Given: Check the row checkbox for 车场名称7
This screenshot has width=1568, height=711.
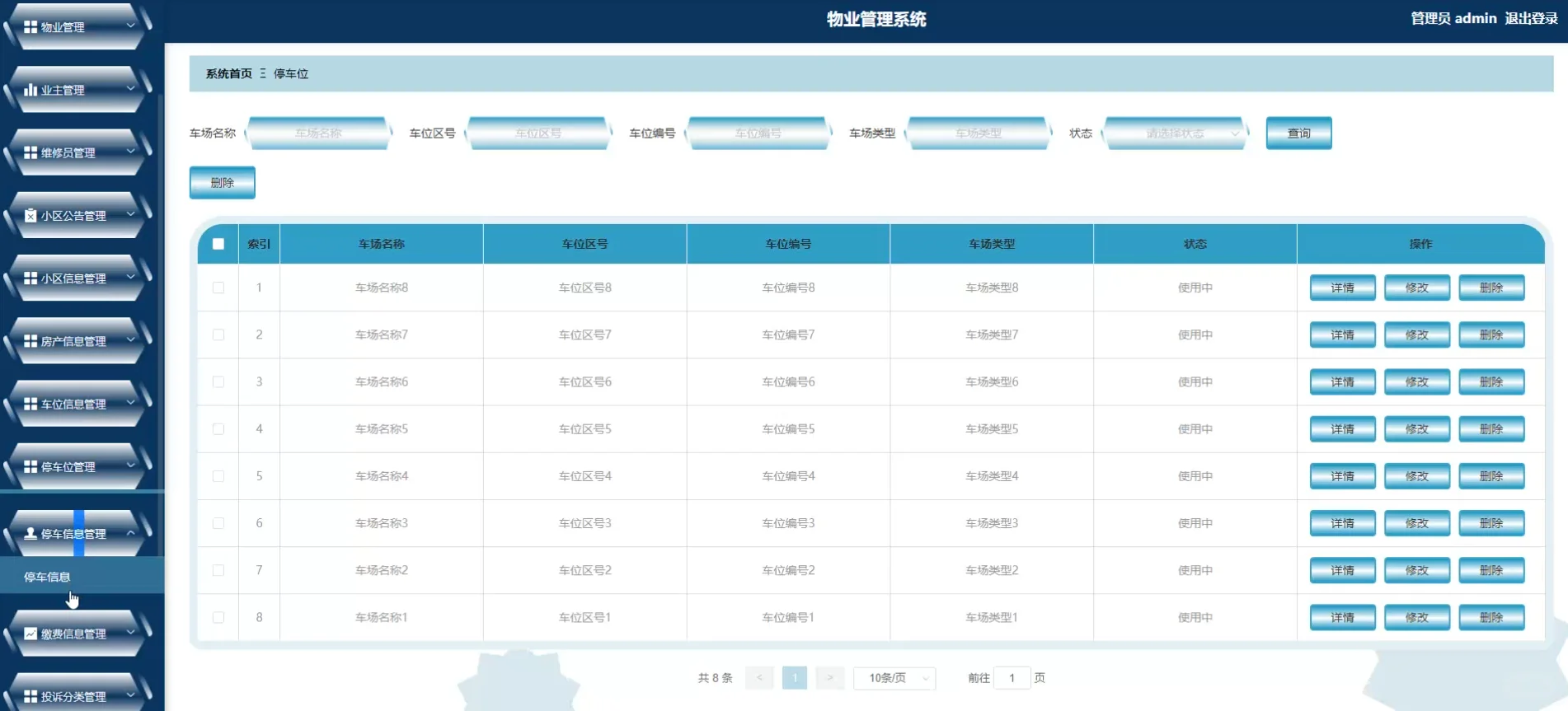Looking at the screenshot, I should [218, 334].
